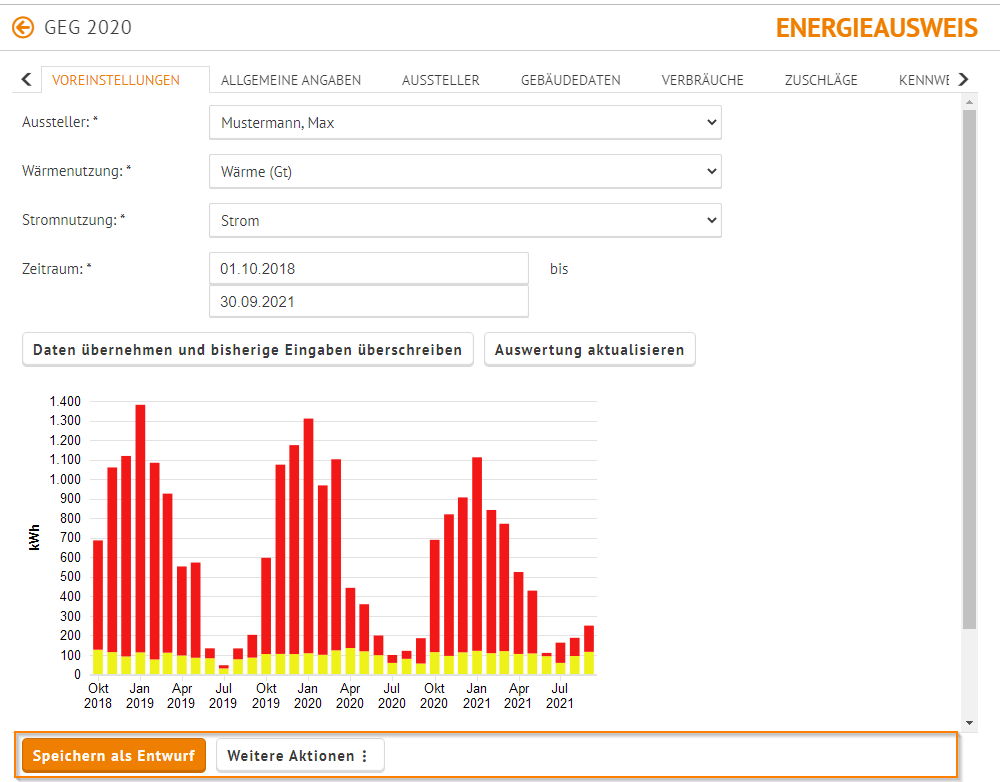Go to Gebäudedaten tab
The image size is (1000, 782).
[x=571, y=80]
